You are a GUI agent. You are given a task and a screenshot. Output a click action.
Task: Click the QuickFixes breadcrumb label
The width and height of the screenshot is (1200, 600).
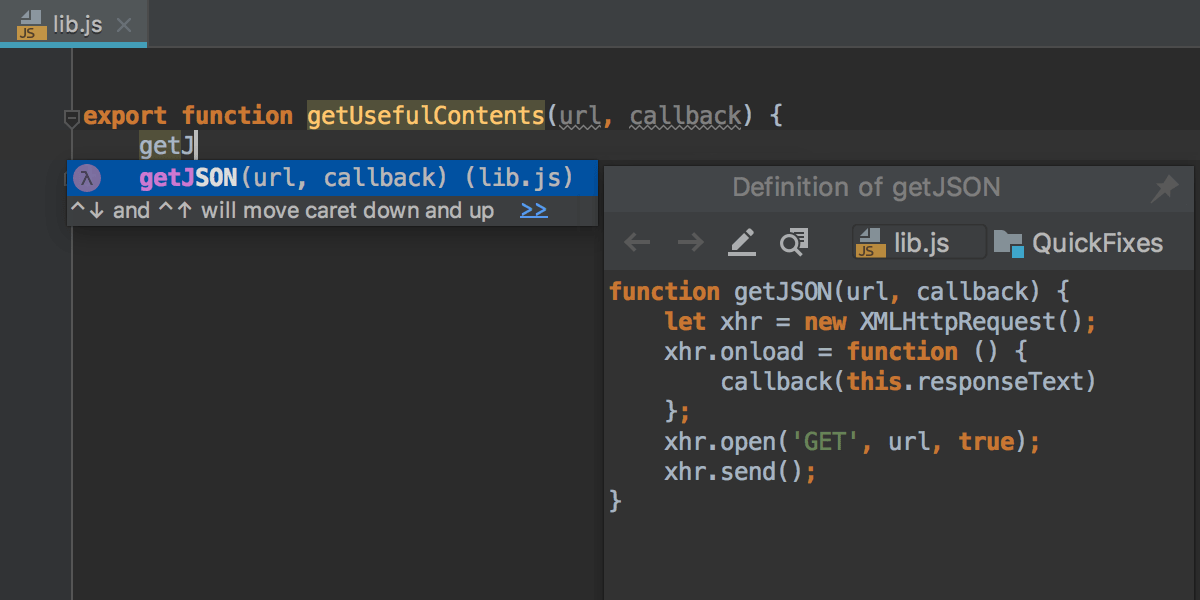point(1097,242)
